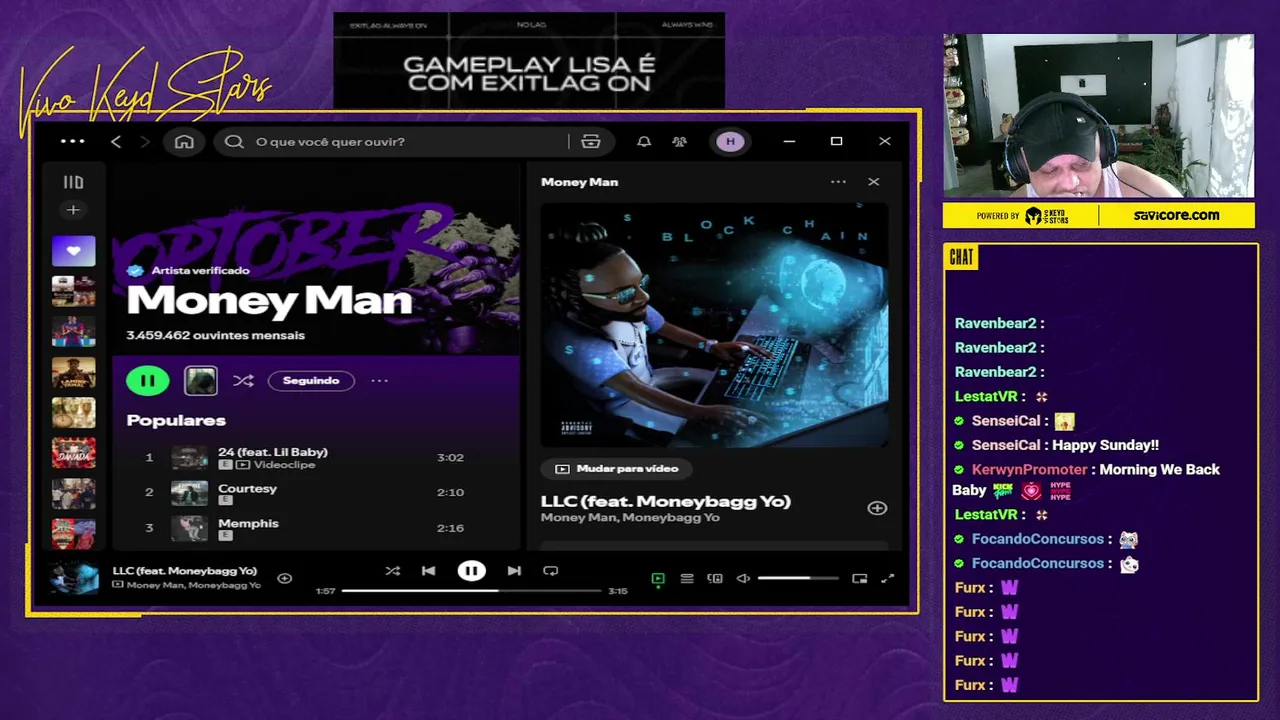Open the notifications bell
The width and height of the screenshot is (1280, 720).
tap(644, 141)
